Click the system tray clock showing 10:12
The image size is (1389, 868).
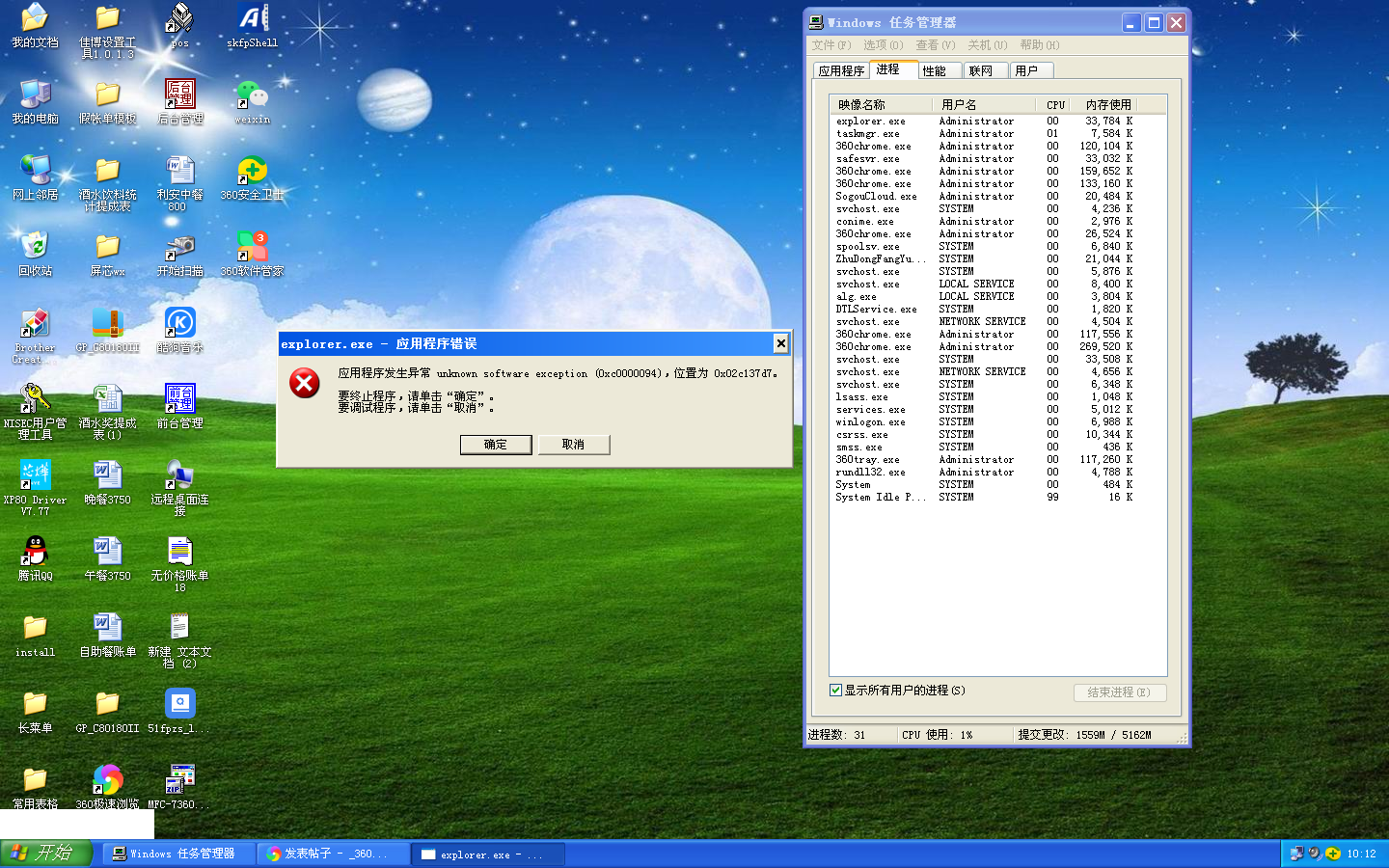click(1361, 854)
